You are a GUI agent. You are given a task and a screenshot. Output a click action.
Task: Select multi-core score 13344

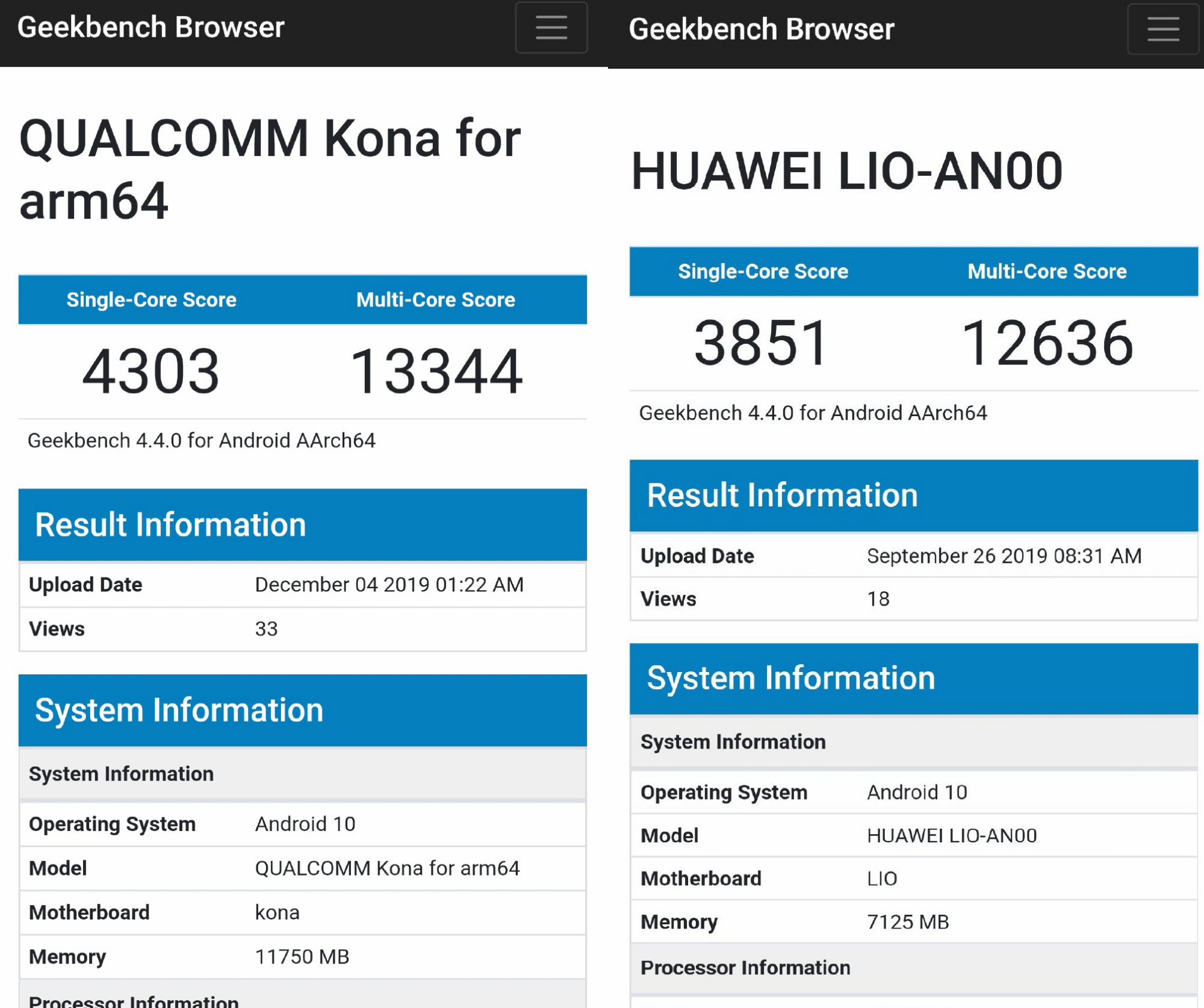pyautogui.click(x=435, y=372)
